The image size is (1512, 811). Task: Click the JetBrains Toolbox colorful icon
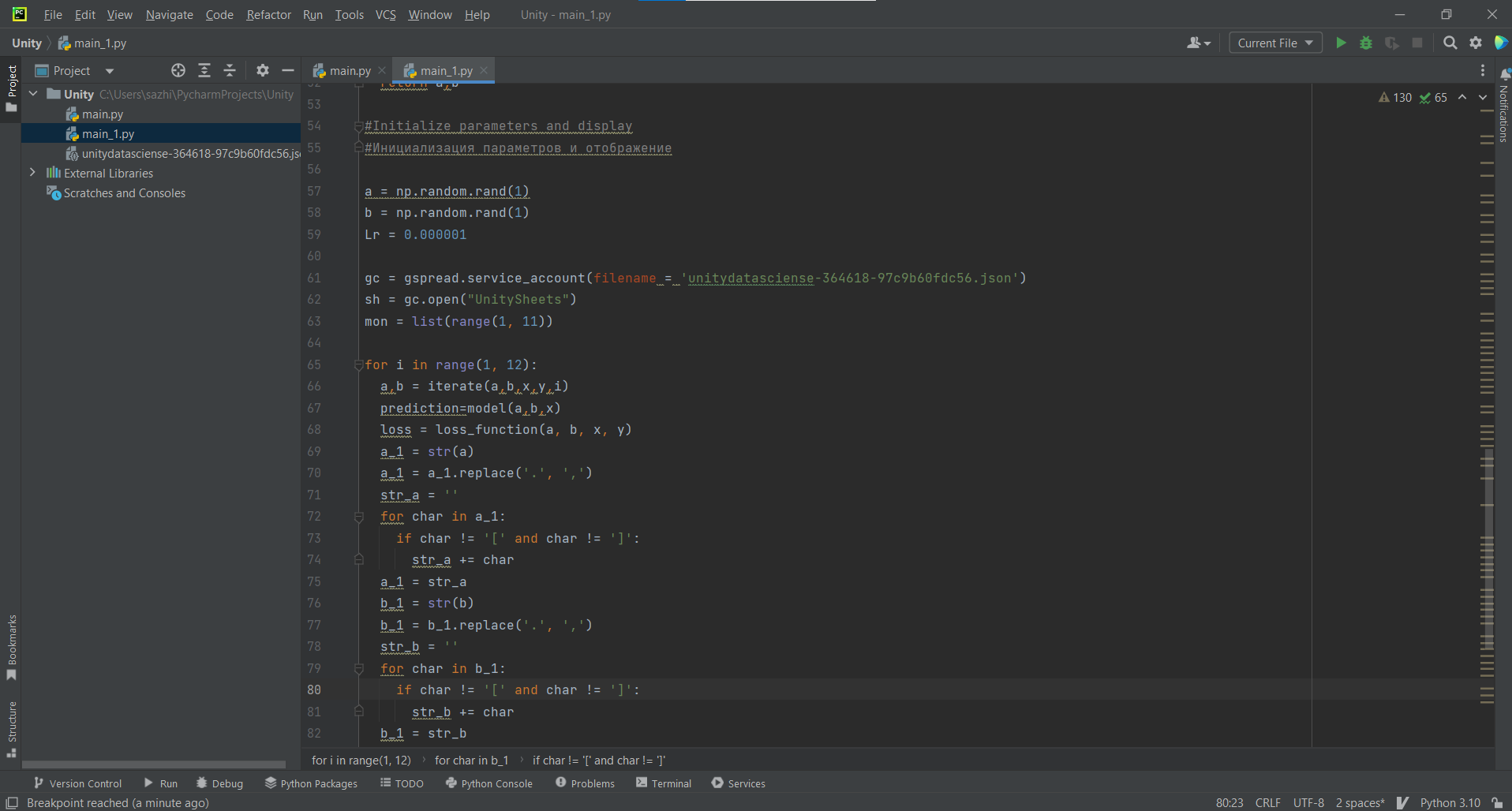coord(1502,43)
